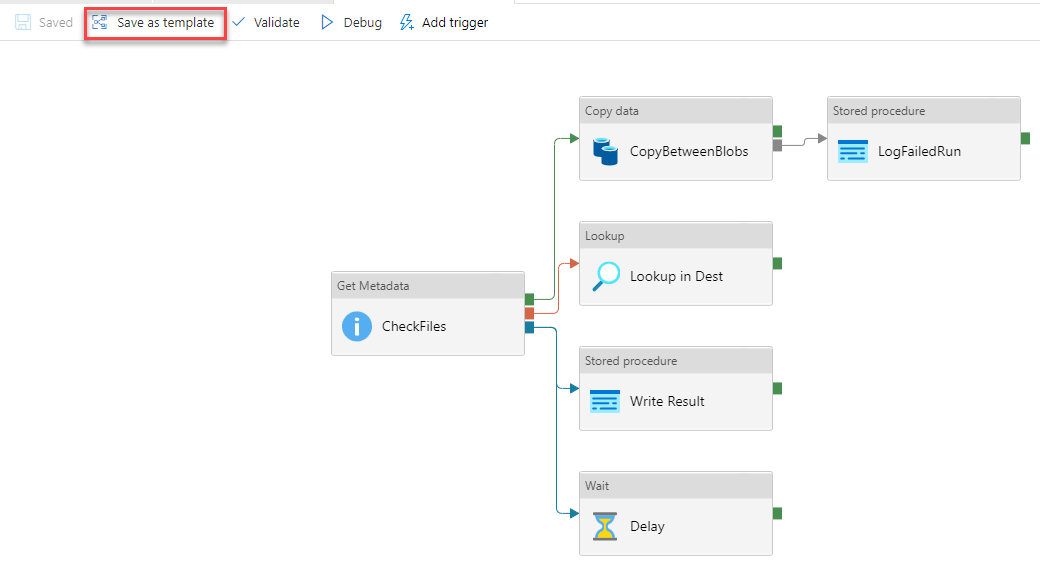Screen dimensions: 1040x573
Task: Click the Write Result stored procedure icon
Action: [x=605, y=401]
